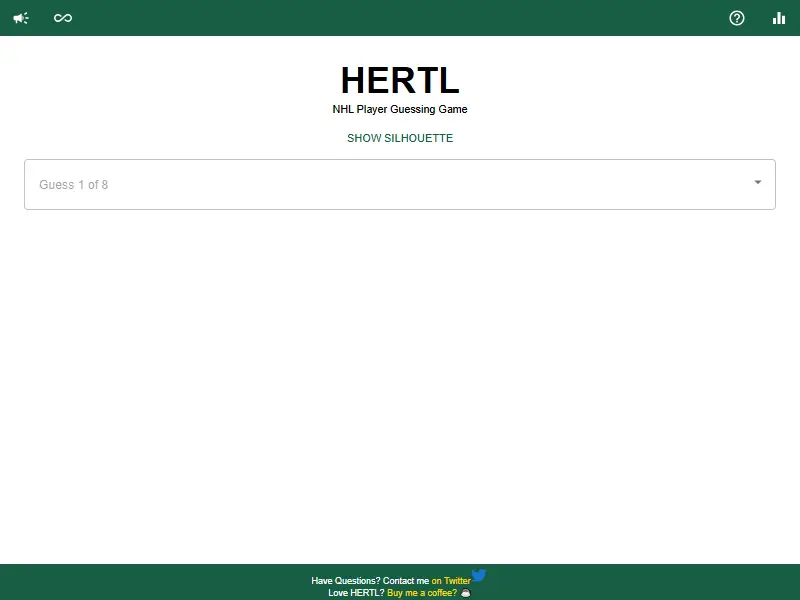Expand the player guess dropdown arrow
Screen dimensions: 800x600
point(758,182)
